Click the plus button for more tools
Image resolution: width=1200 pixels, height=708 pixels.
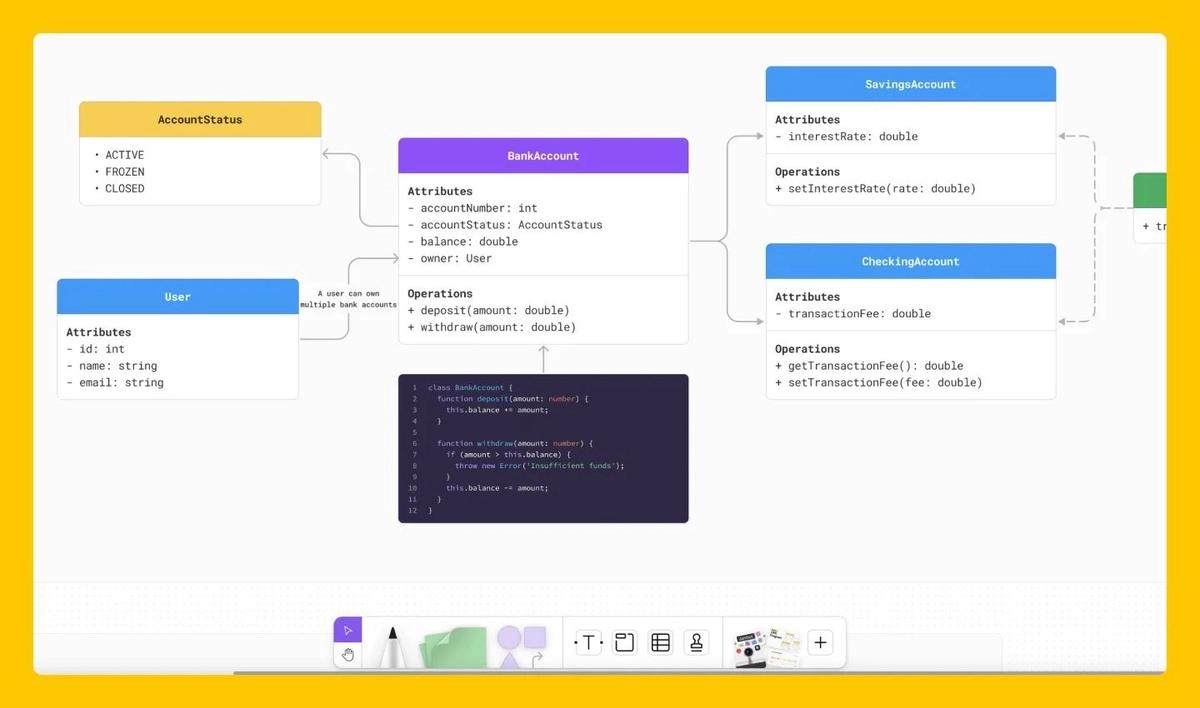820,641
